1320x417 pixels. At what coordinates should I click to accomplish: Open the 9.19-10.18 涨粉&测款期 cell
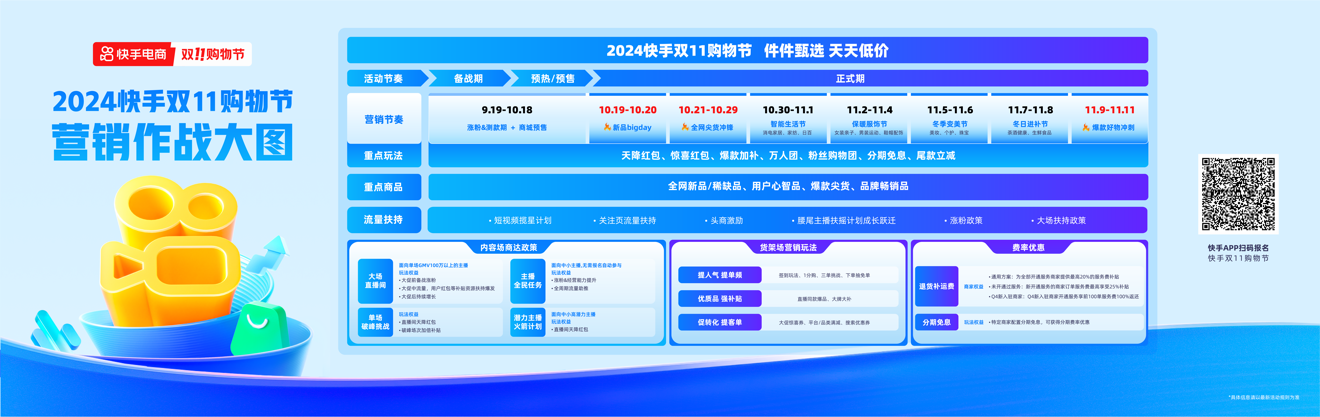(506, 119)
